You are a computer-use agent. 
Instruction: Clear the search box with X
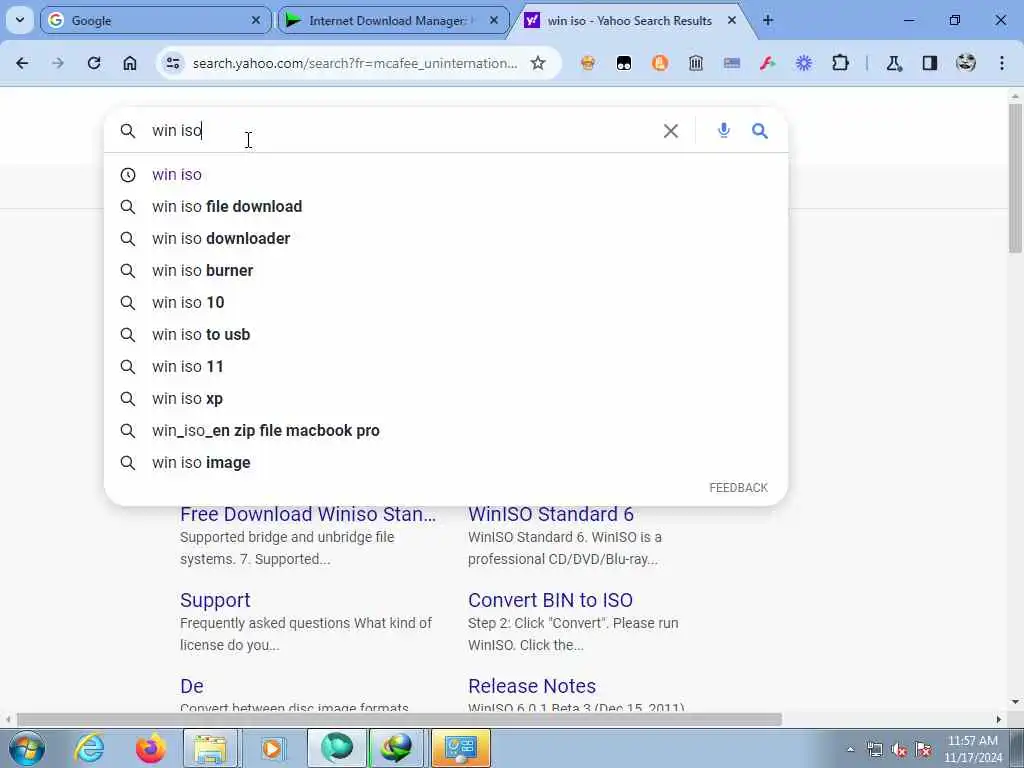click(x=671, y=131)
